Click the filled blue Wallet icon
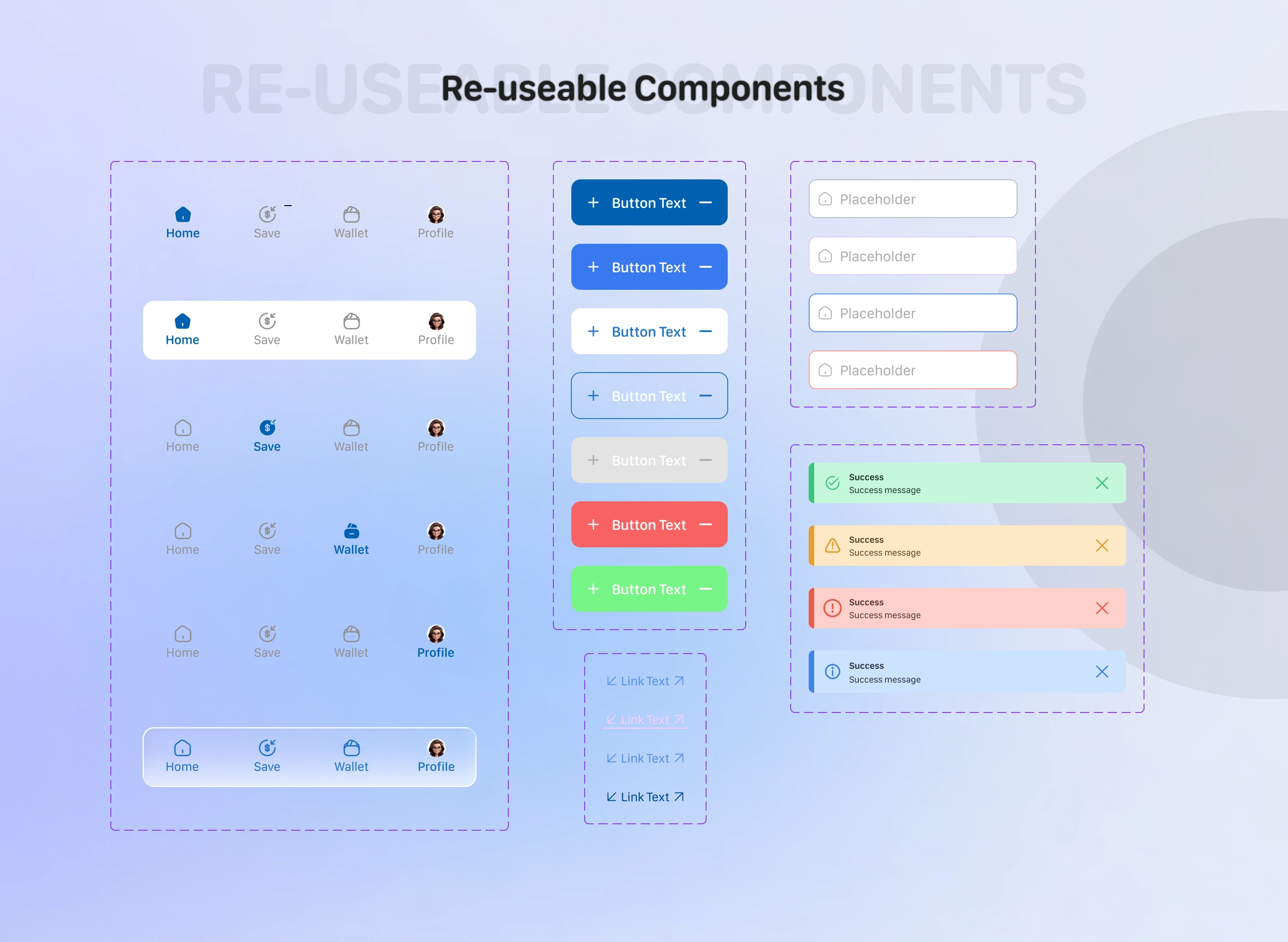The height and width of the screenshot is (942, 1288). [x=351, y=531]
